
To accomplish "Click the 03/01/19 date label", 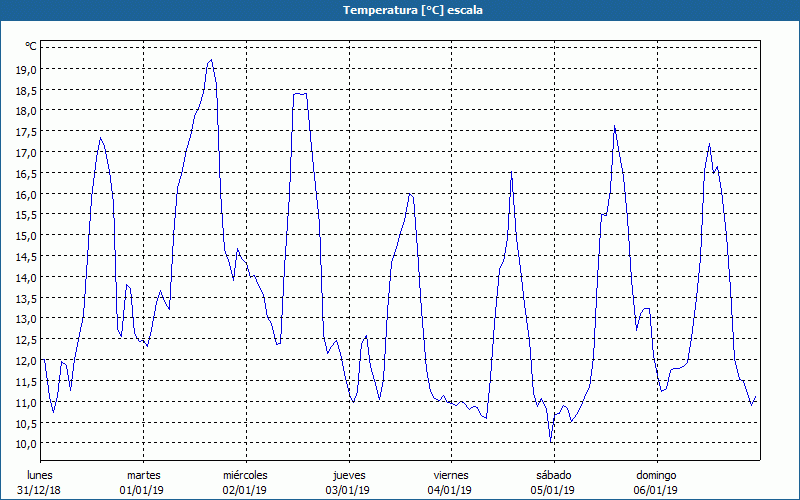I will click(x=348, y=490).
